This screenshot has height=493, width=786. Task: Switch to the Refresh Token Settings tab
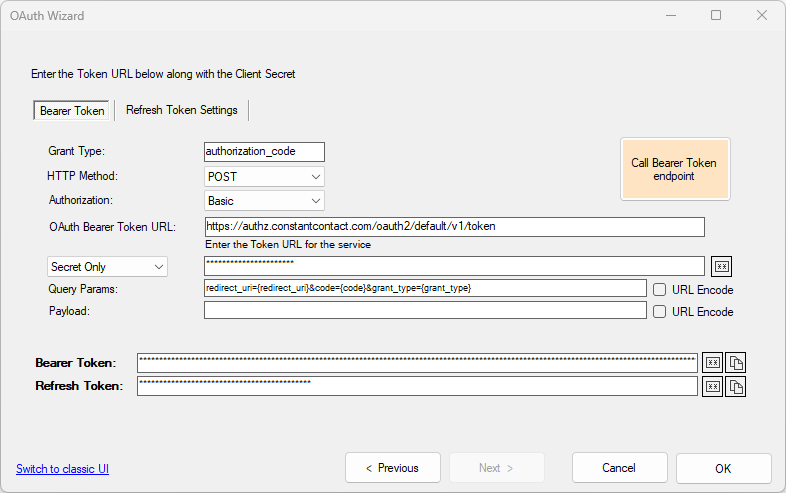point(182,110)
